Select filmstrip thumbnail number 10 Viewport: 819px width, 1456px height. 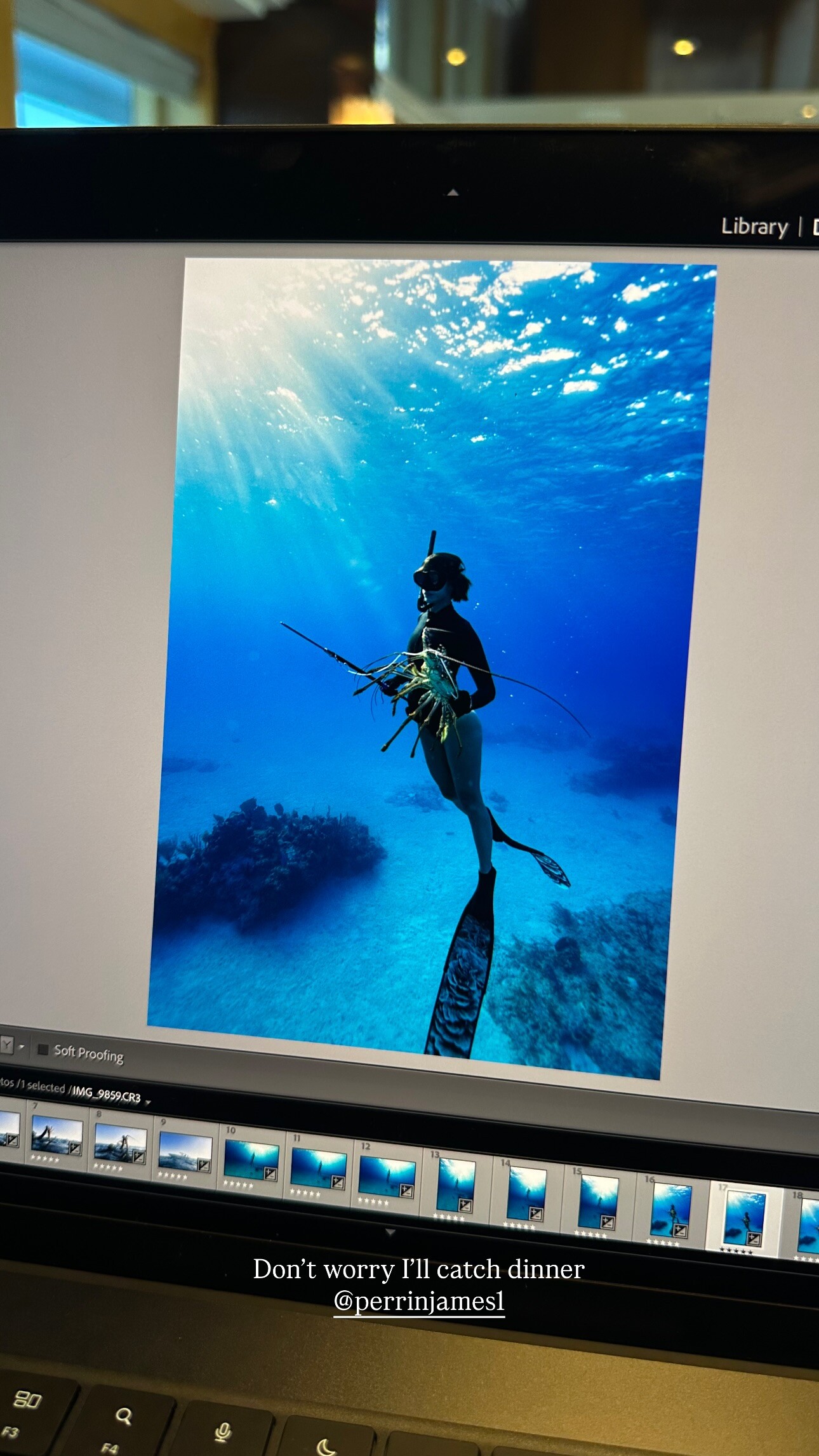tap(251, 1159)
